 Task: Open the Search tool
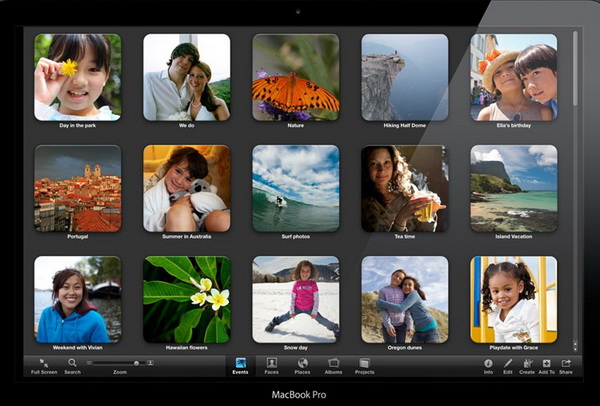[73, 364]
